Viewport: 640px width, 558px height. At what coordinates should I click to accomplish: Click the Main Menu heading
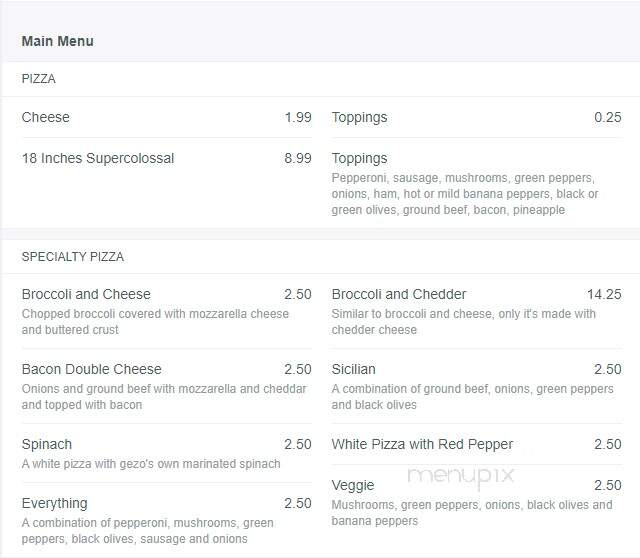pyautogui.click(x=58, y=41)
